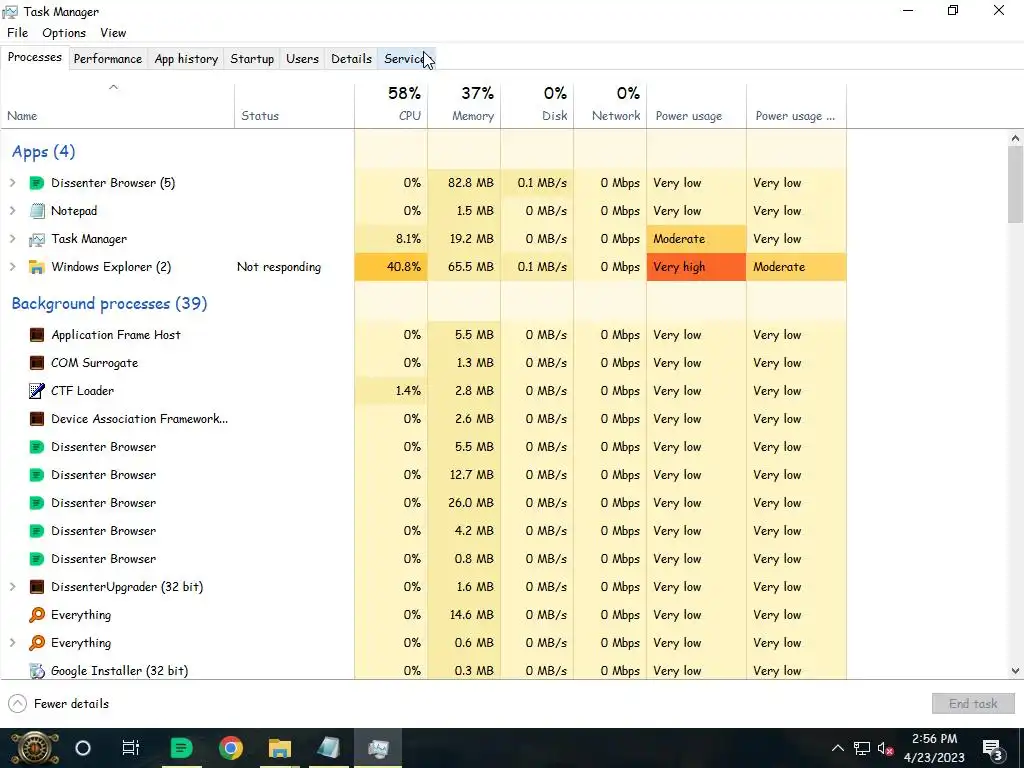
Task: Sort by the Network column header
Action: [611, 105]
